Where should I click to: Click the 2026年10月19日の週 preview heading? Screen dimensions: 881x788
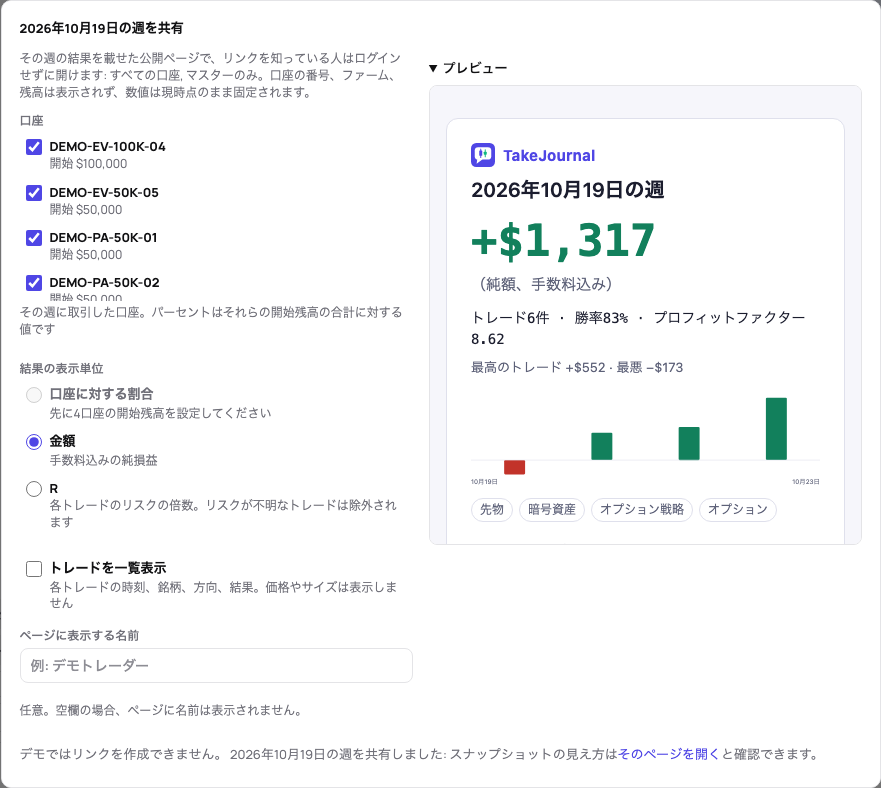click(x=567, y=190)
